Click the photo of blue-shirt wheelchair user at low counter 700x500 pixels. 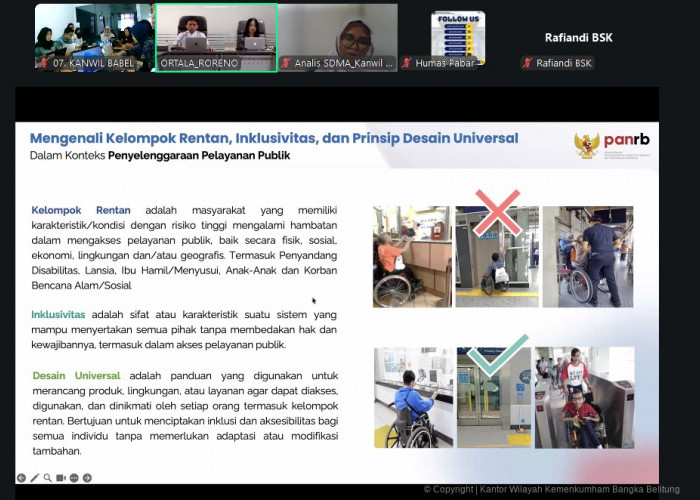tap(413, 397)
